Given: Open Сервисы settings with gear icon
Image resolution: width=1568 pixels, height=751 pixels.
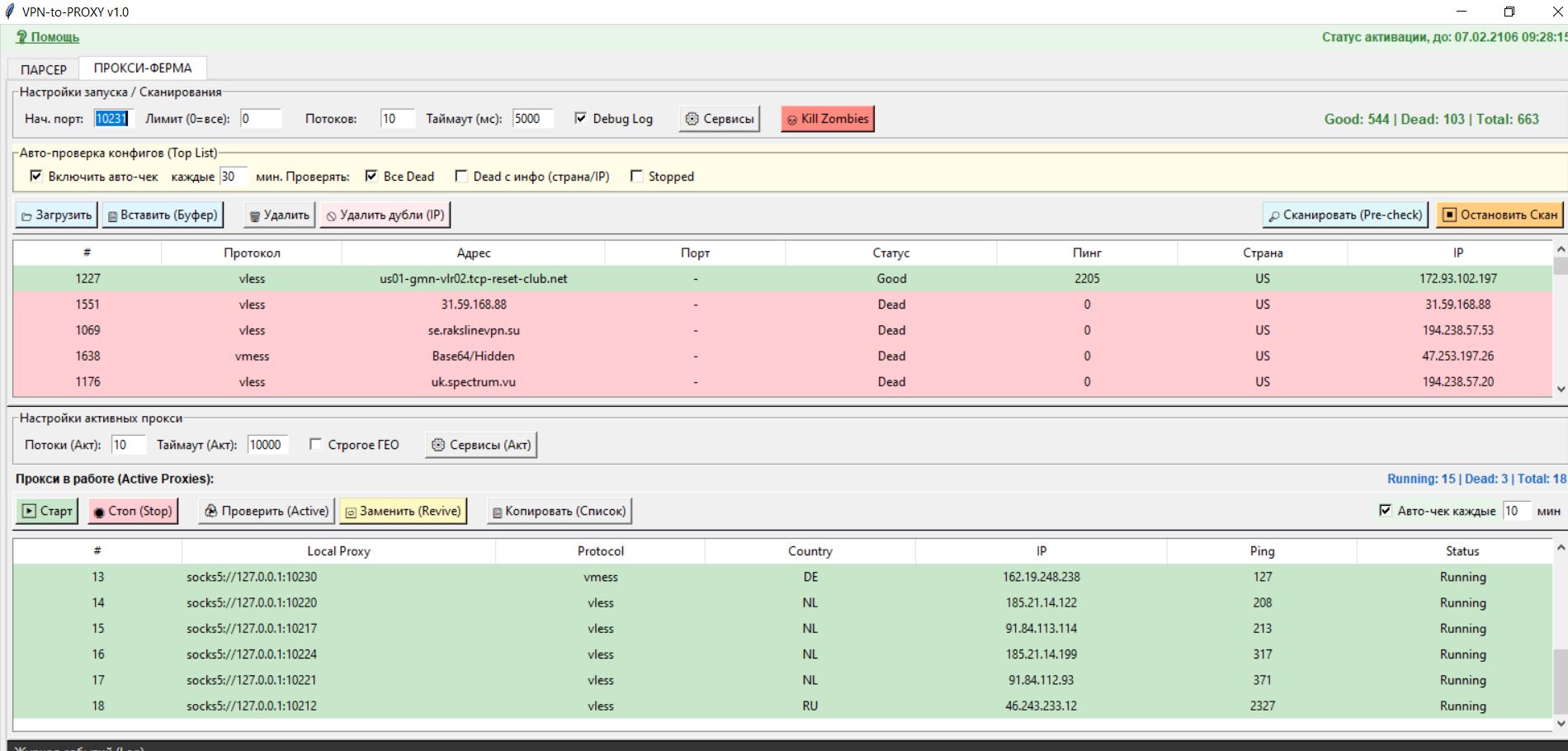Looking at the screenshot, I should pyautogui.click(x=720, y=119).
